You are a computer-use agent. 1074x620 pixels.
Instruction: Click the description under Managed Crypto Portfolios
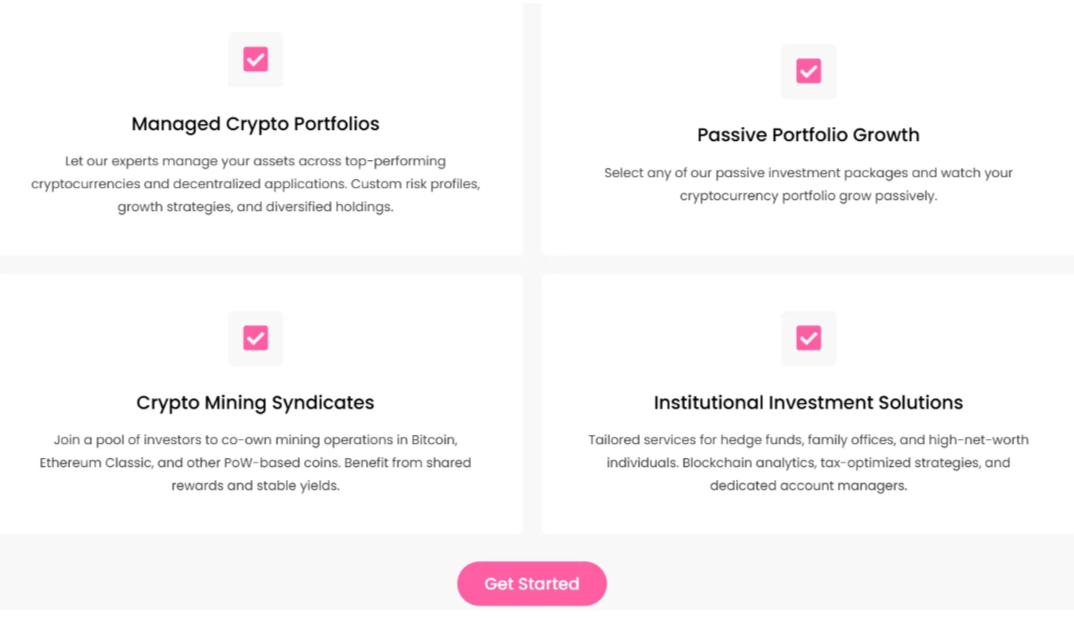(x=255, y=184)
